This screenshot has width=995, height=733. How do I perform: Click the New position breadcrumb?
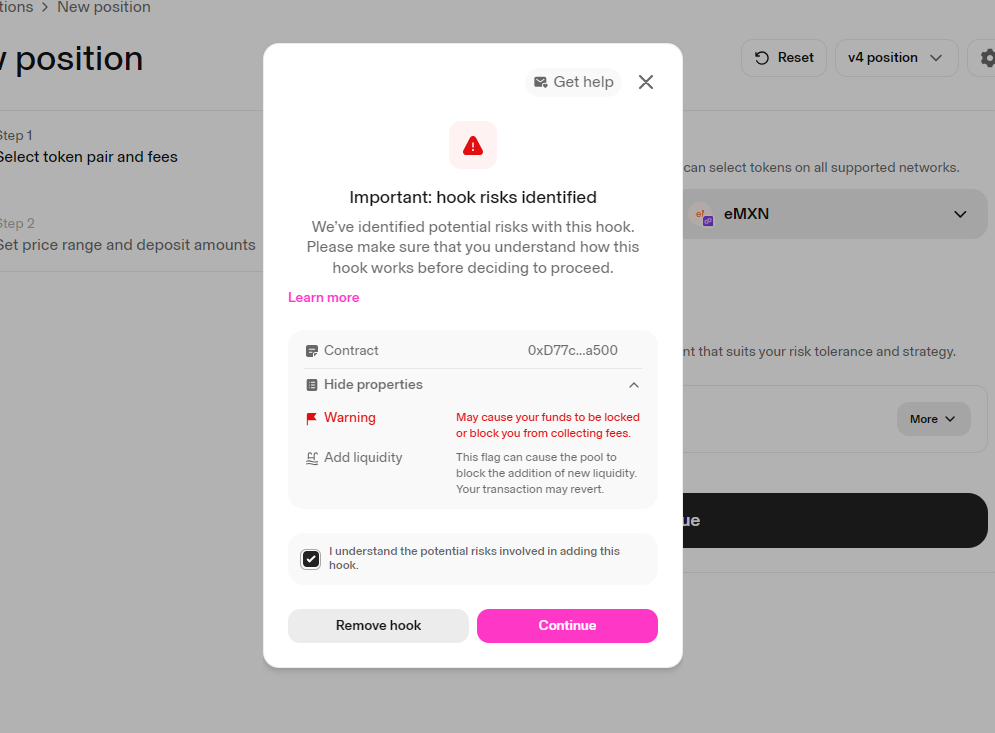104,8
